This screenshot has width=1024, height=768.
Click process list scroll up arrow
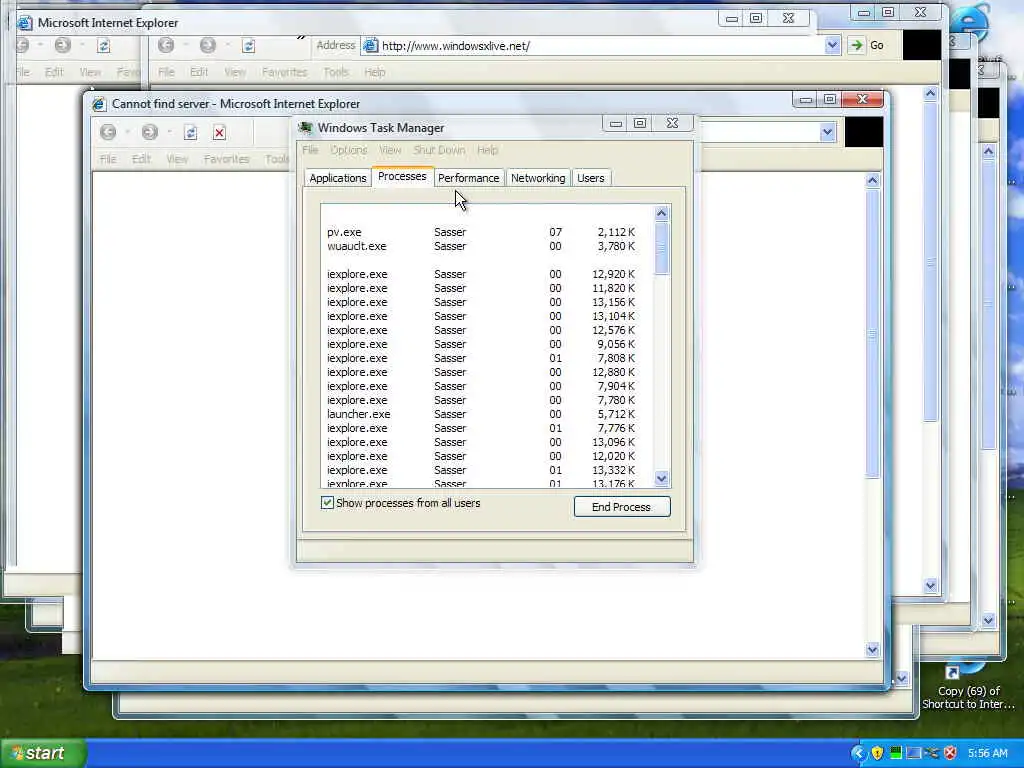point(661,213)
